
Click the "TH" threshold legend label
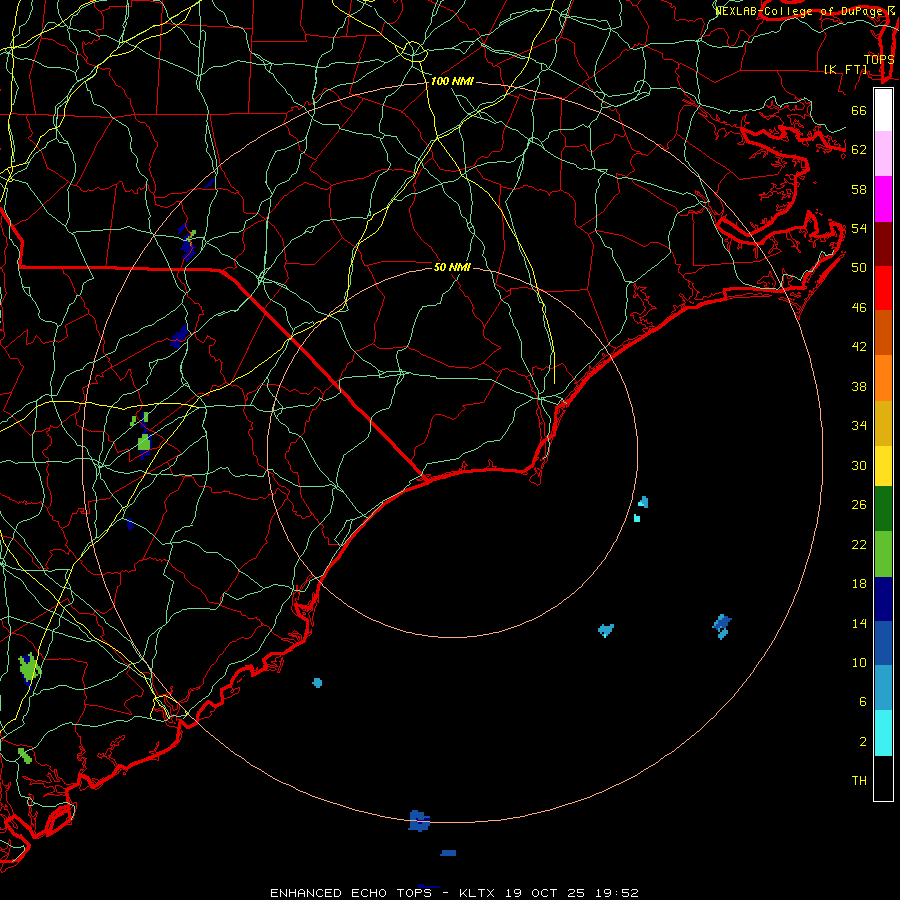click(x=859, y=781)
